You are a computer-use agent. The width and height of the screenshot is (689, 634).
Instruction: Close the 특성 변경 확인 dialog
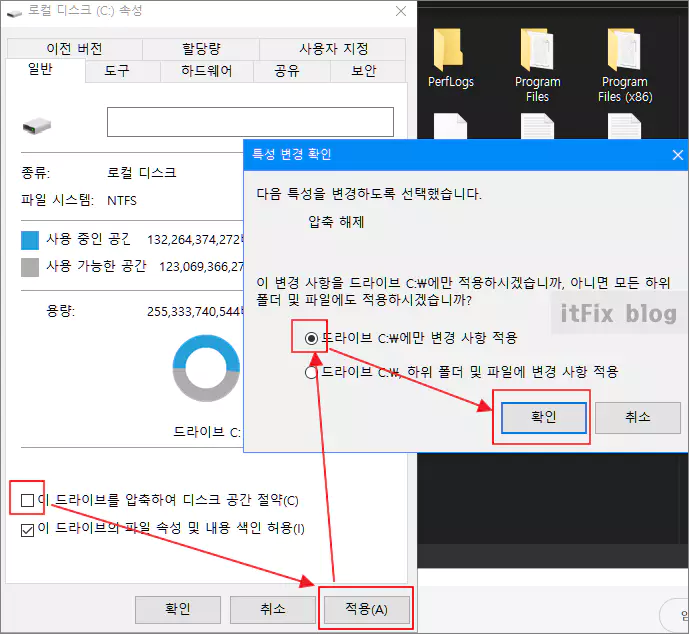pyautogui.click(x=678, y=155)
